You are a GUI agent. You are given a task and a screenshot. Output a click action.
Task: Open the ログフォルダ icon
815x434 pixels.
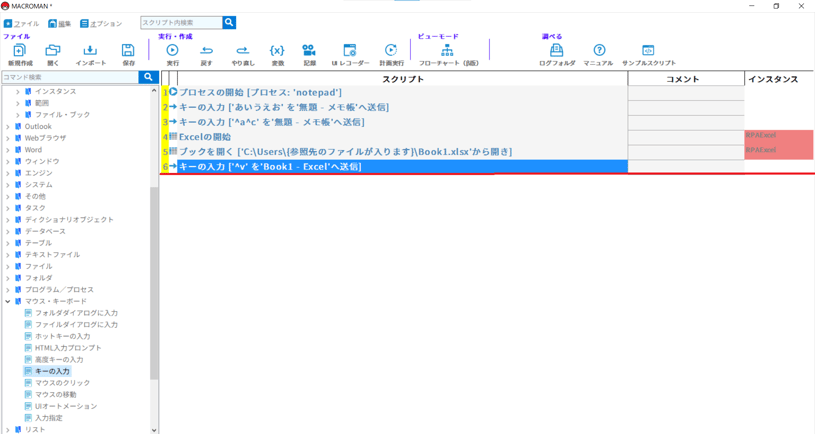point(556,53)
